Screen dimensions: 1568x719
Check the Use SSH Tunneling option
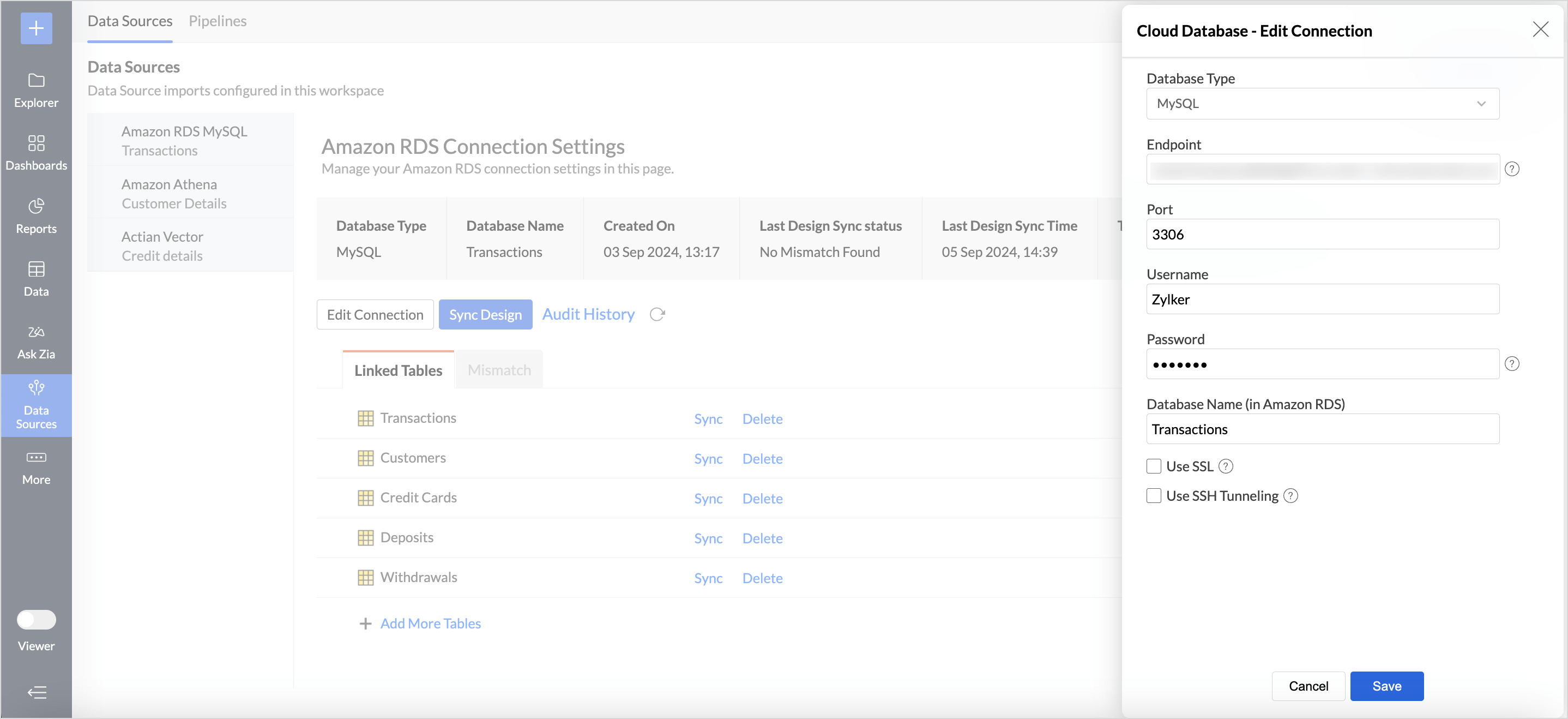(1154, 495)
